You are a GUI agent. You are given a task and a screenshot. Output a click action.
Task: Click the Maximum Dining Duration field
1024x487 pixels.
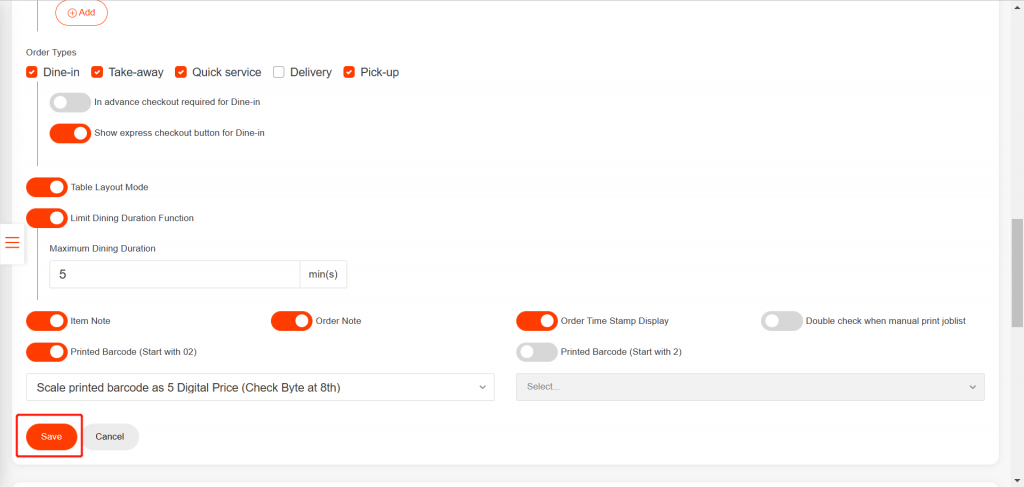point(174,274)
